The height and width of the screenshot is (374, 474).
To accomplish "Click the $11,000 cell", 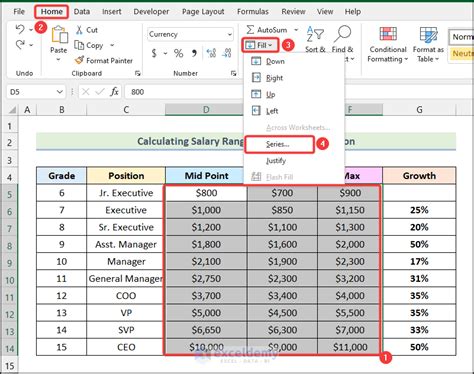I will pyautogui.click(x=350, y=347).
